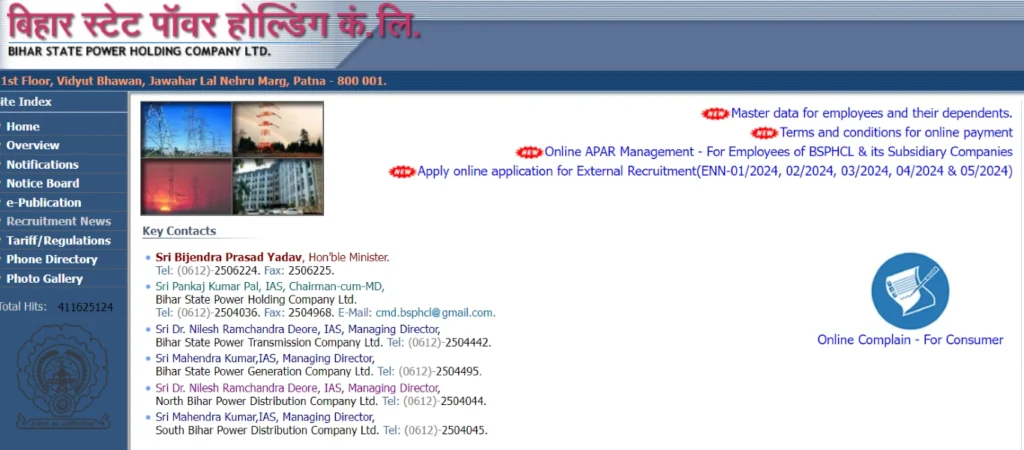This screenshot has height=450, width=1024.
Task: Open the Home menu item
Action: click(x=23, y=127)
